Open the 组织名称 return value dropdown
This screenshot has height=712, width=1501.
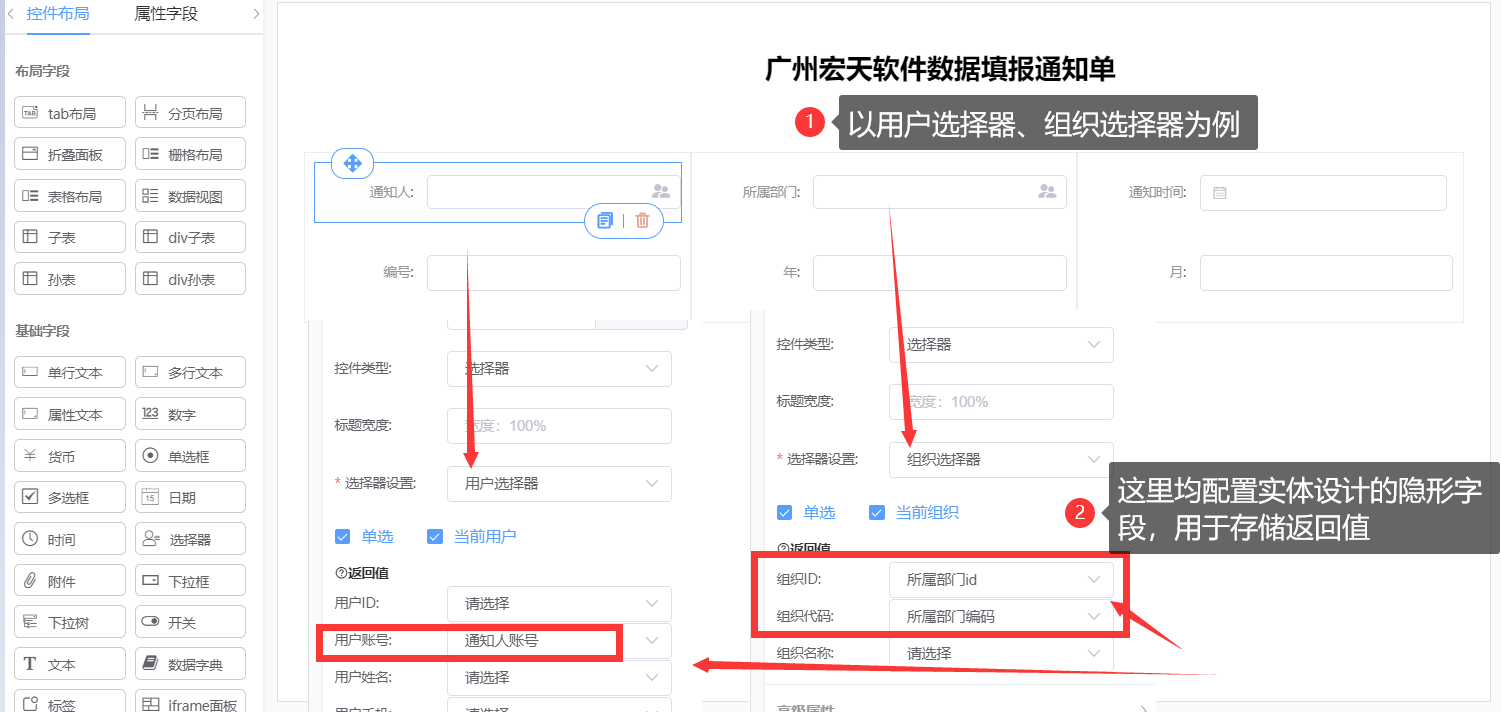pyautogui.click(x=1001, y=653)
